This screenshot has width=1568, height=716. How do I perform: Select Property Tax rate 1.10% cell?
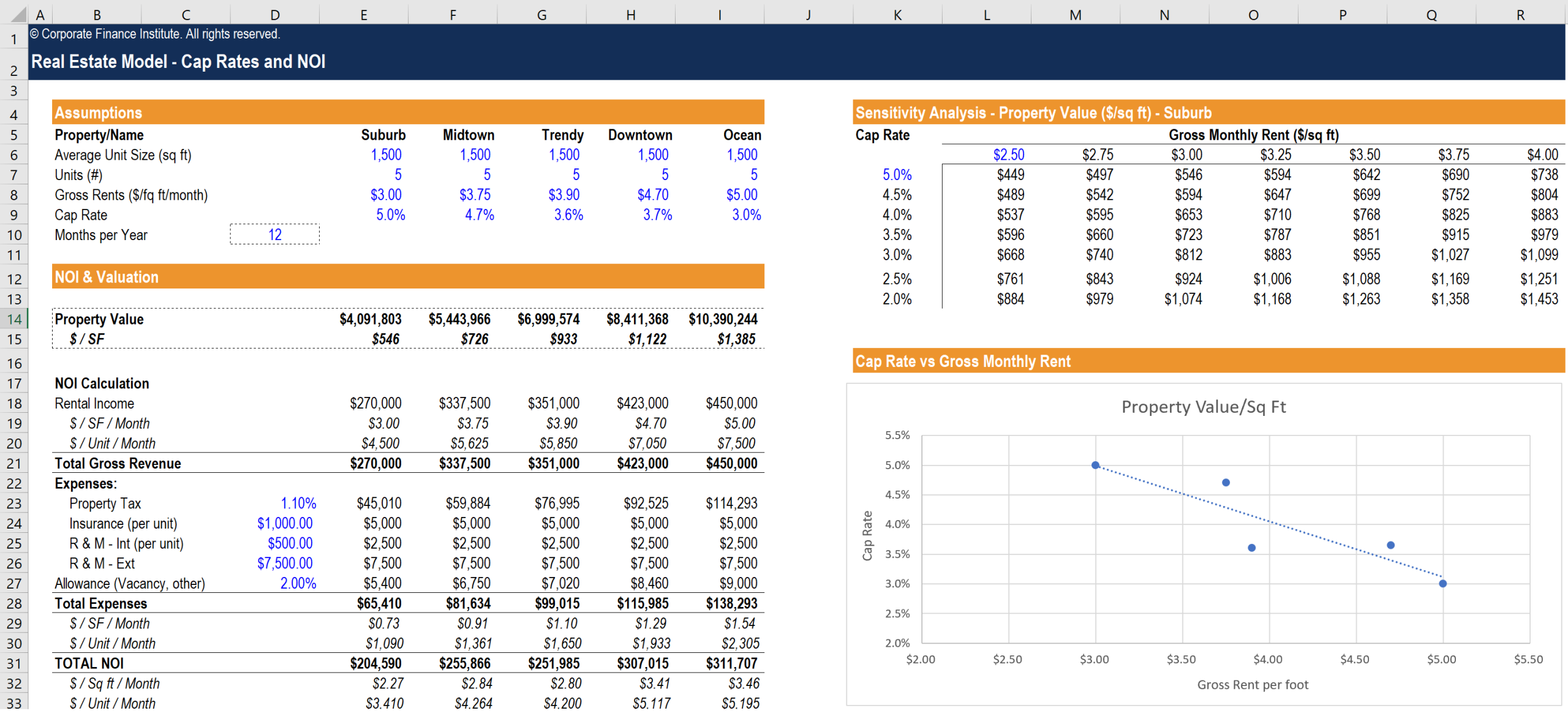click(298, 503)
